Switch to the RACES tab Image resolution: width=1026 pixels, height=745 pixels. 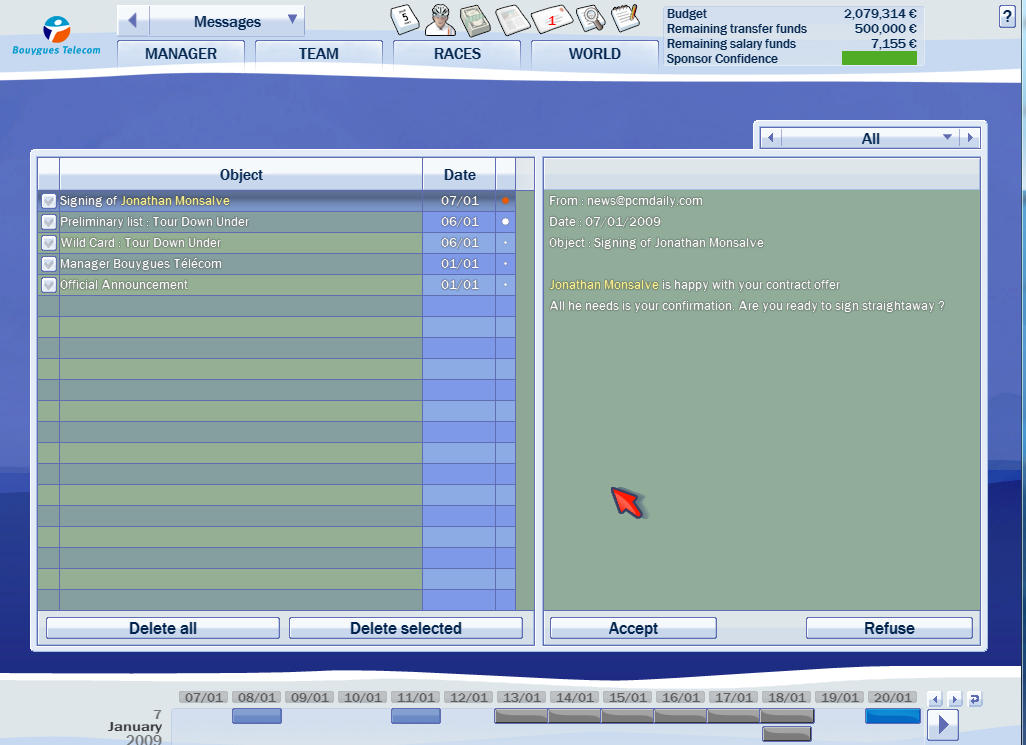(x=457, y=54)
